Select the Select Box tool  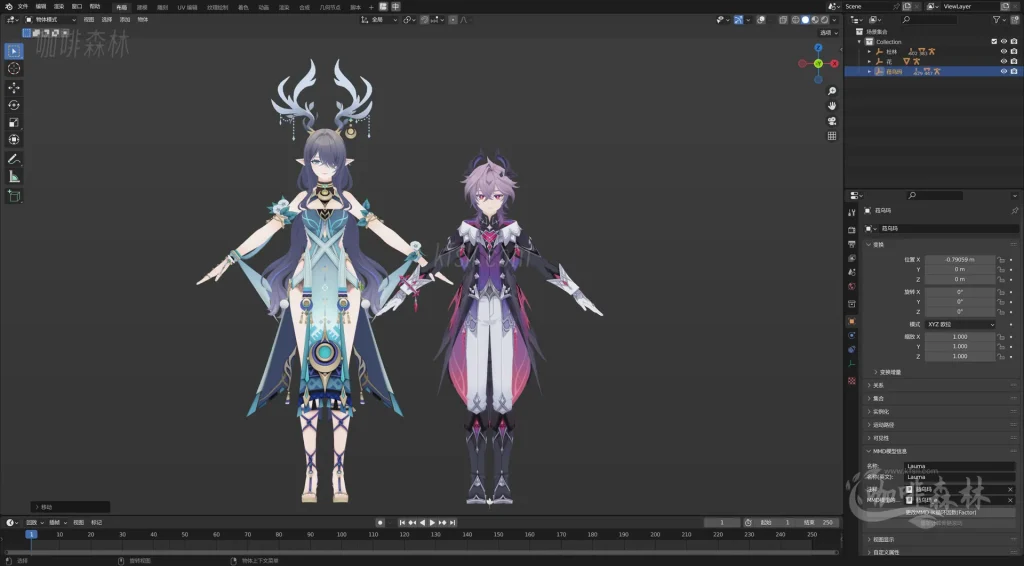(x=14, y=51)
